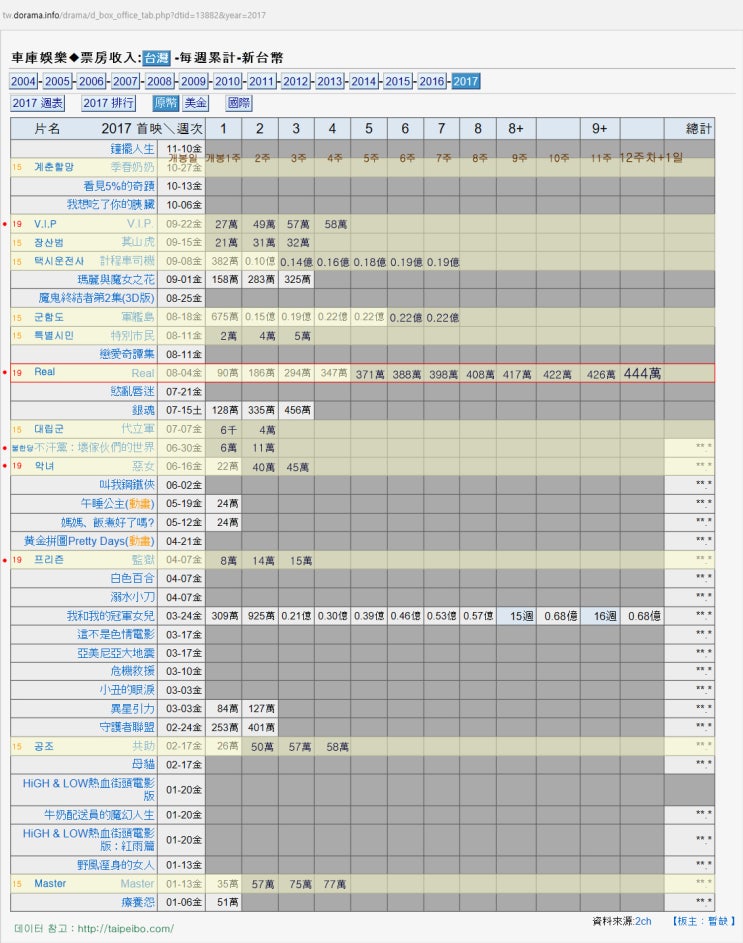
Task: Open the 銀魂 movie link
Action: point(144,410)
